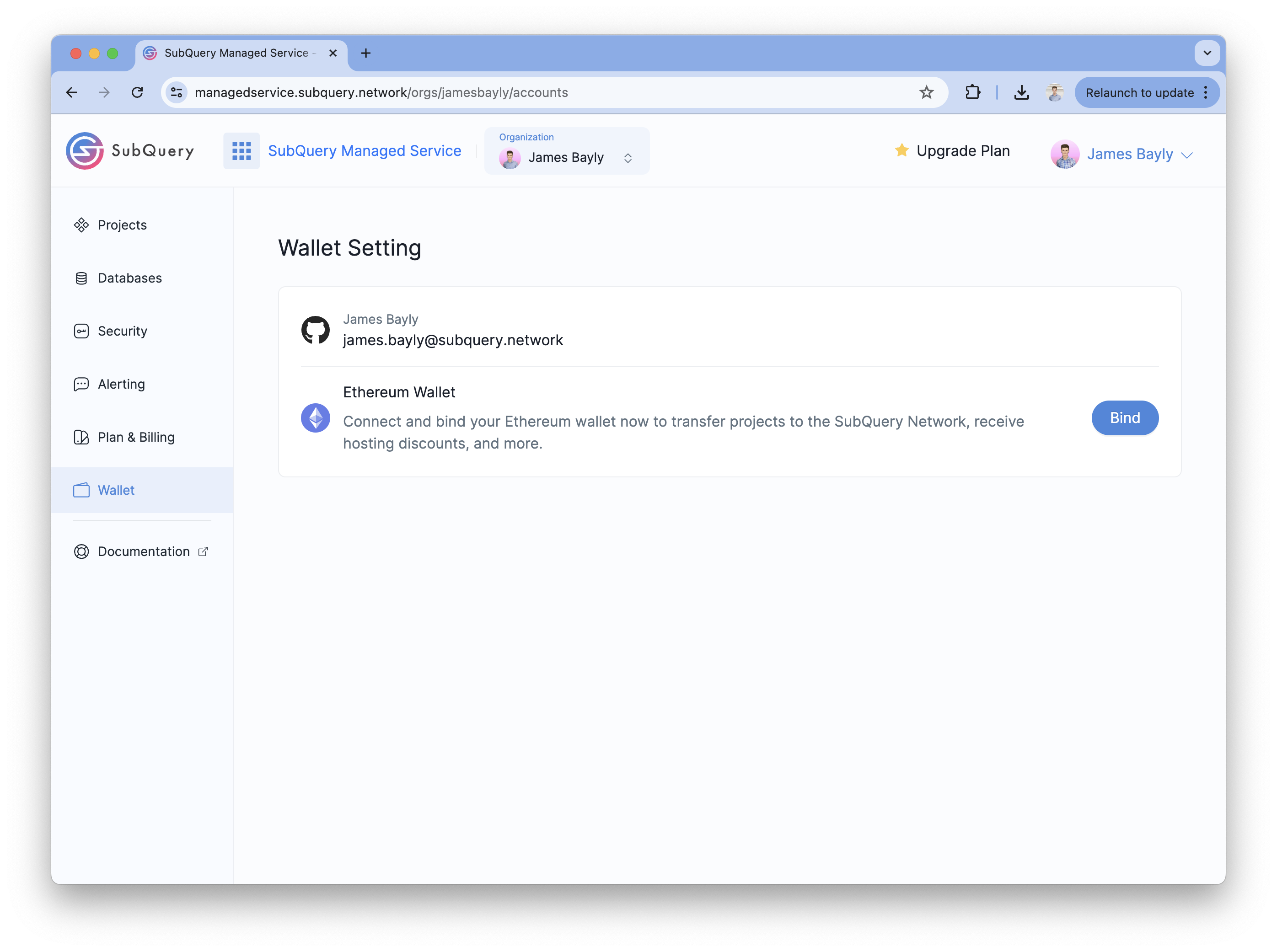This screenshot has width=1277, height=952.
Task: Click the Databases sidebar icon
Action: click(82, 278)
